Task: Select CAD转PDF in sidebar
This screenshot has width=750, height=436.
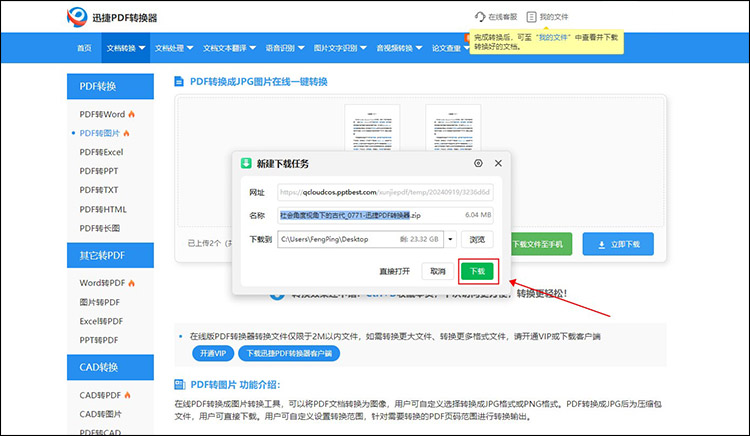Action: (100, 395)
